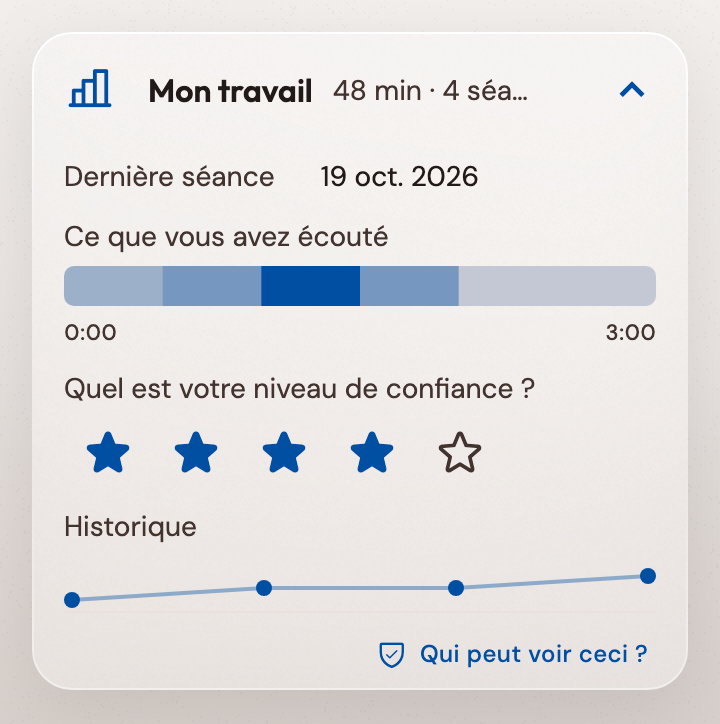Click the darkest blue listening bar segment
Screen dimensions: 720x724
tap(310, 286)
